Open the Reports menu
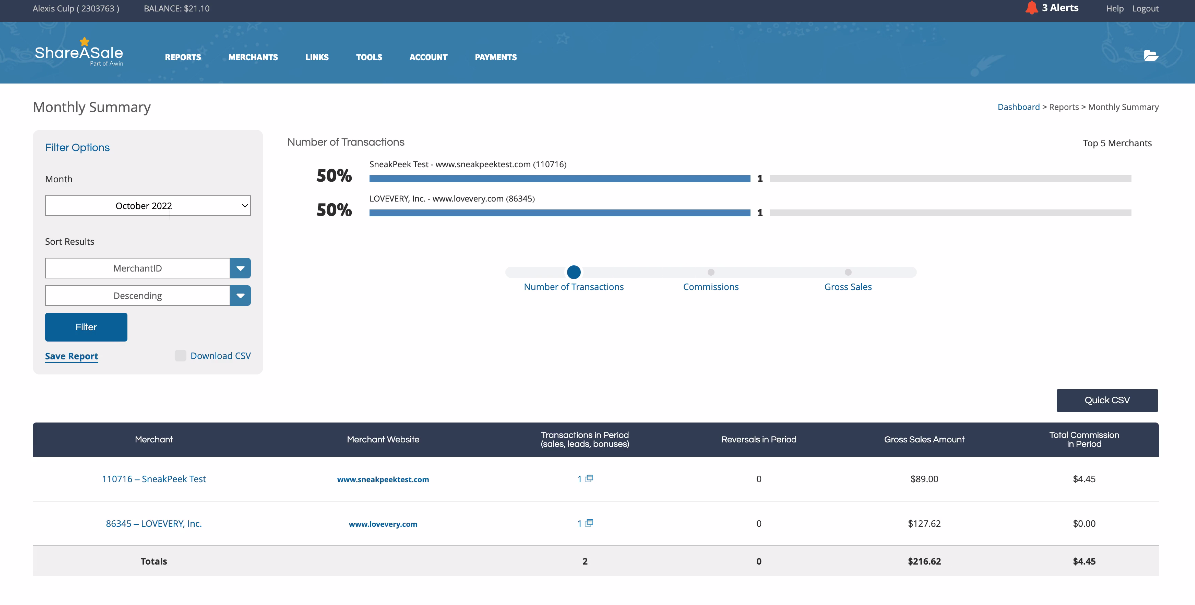The image size is (1195, 605). (x=183, y=57)
